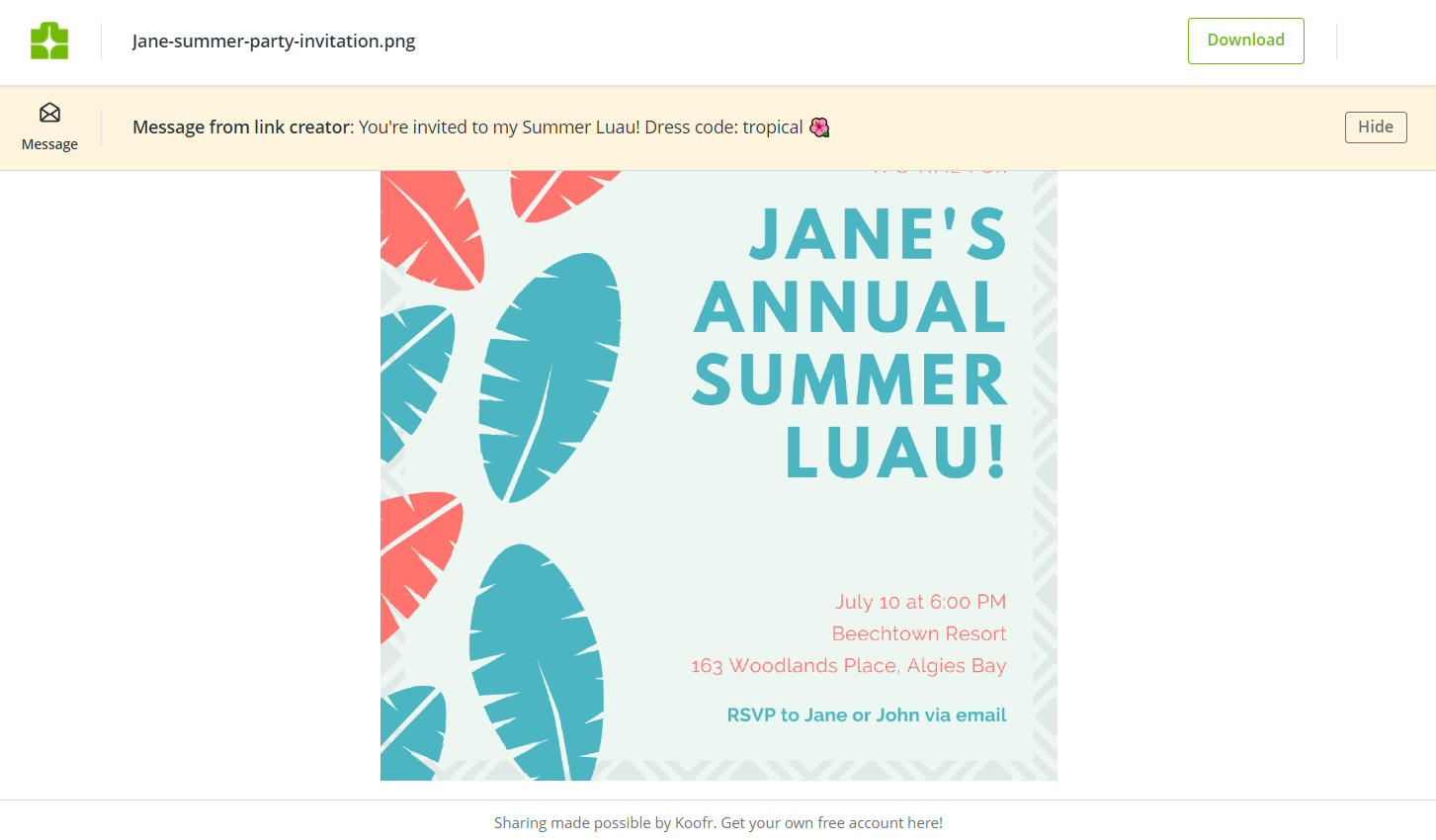The height and width of the screenshot is (840, 1436).
Task: Click the "Message from link creator" bold text
Action: (241, 127)
